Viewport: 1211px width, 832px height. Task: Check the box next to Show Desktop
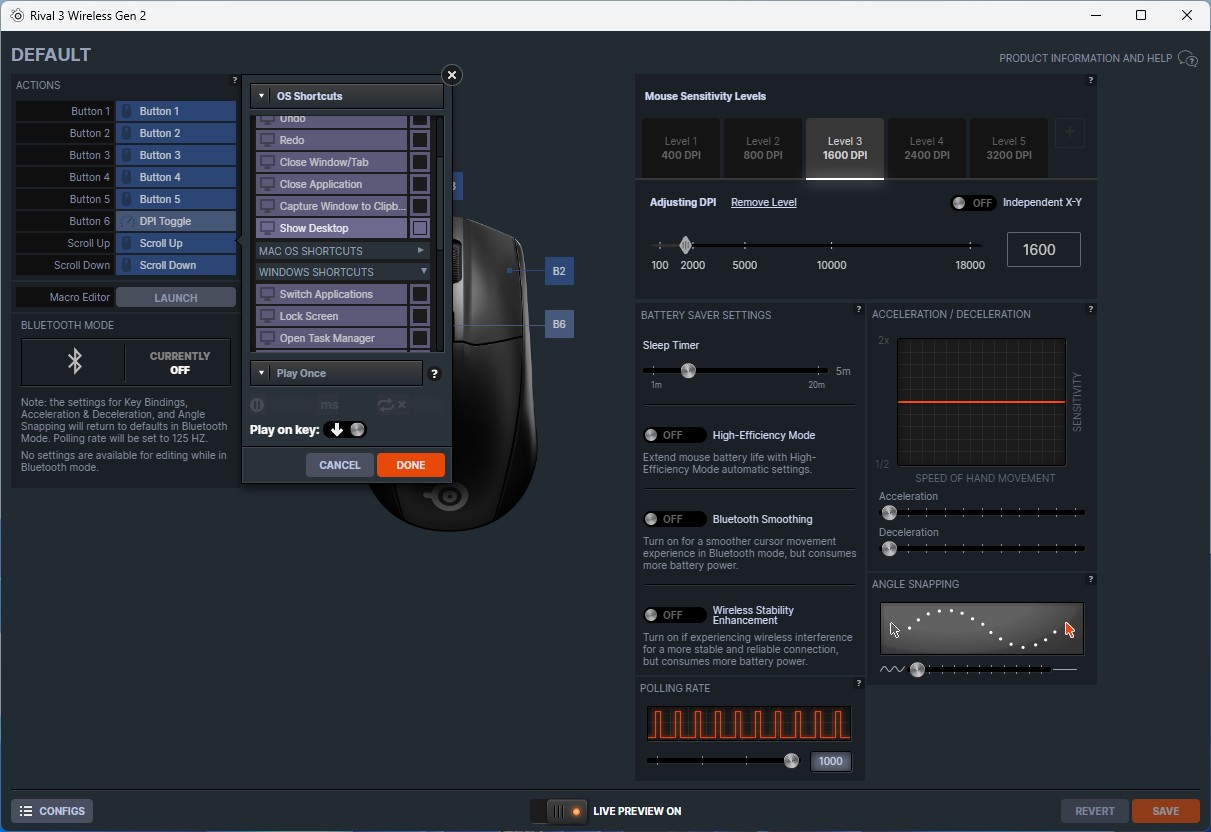pyautogui.click(x=420, y=228)
